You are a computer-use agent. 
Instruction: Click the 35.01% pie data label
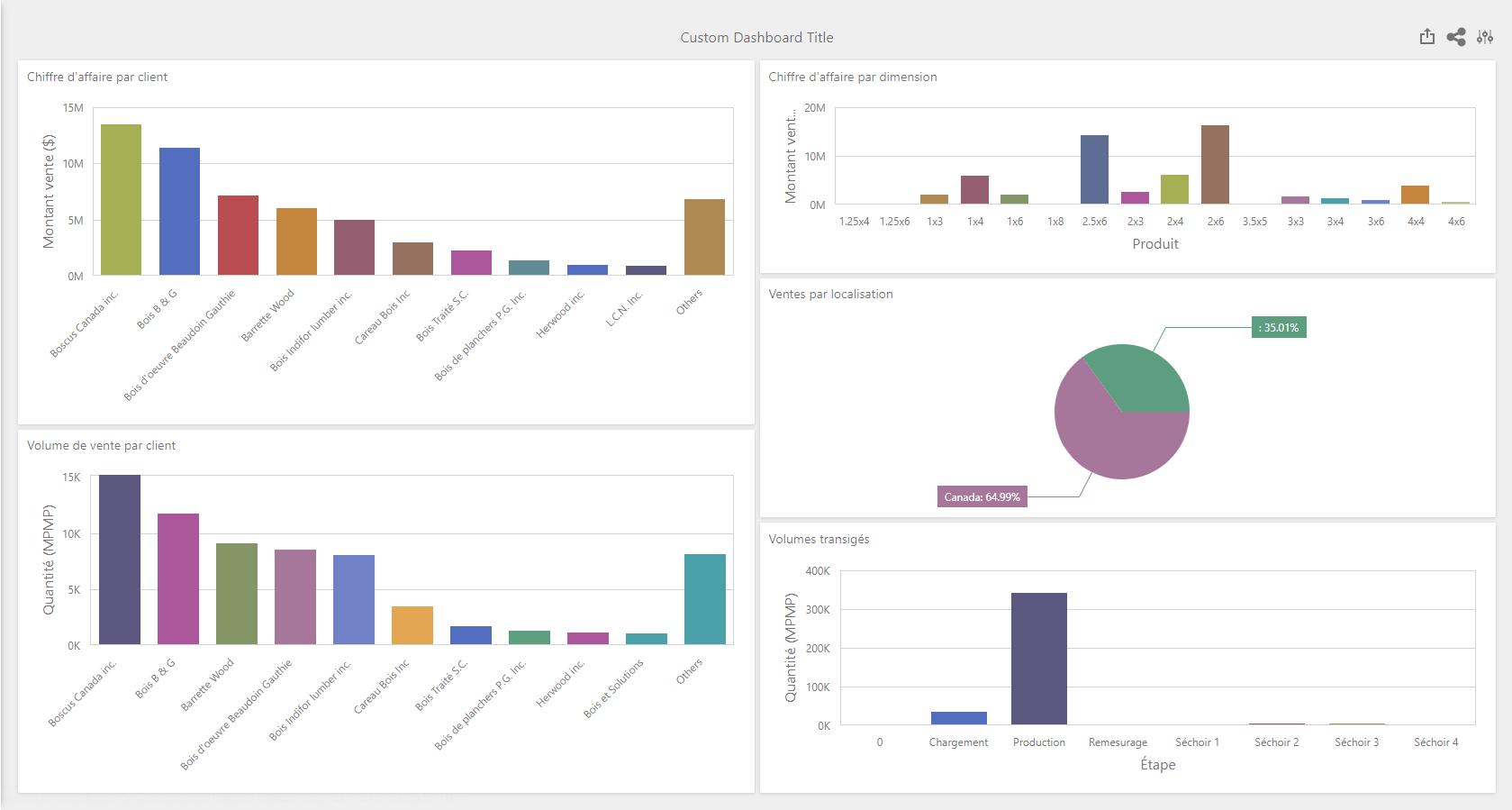click(1278, 328)
